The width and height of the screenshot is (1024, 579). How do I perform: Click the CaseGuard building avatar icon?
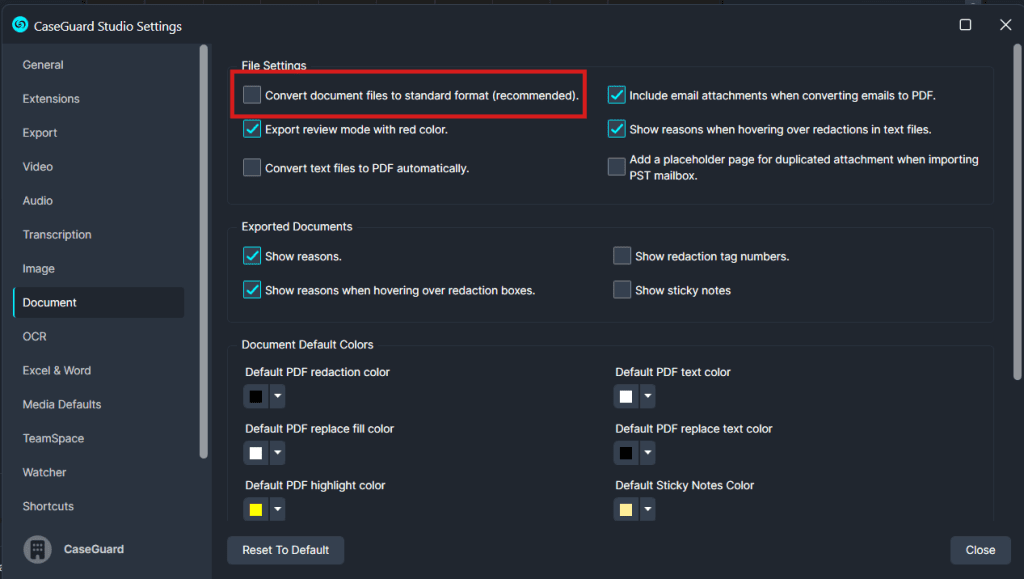(38, 549)
